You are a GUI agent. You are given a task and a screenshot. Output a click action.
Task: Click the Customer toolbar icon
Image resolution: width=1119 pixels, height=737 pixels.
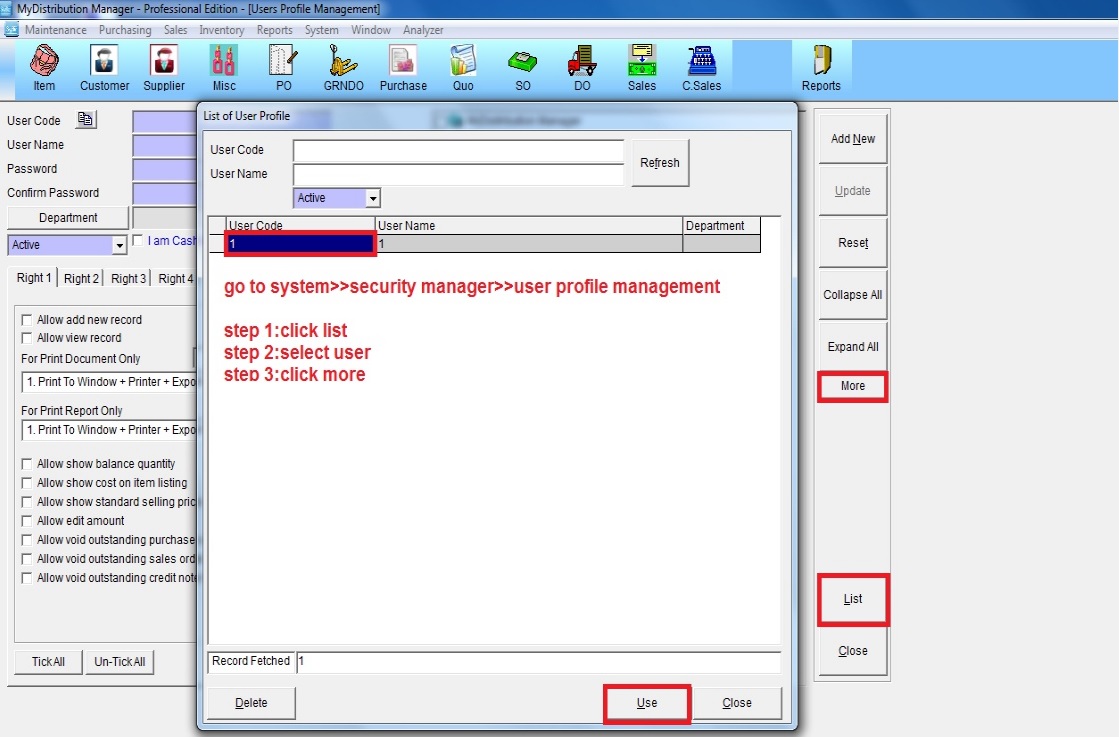click(104, 66)
